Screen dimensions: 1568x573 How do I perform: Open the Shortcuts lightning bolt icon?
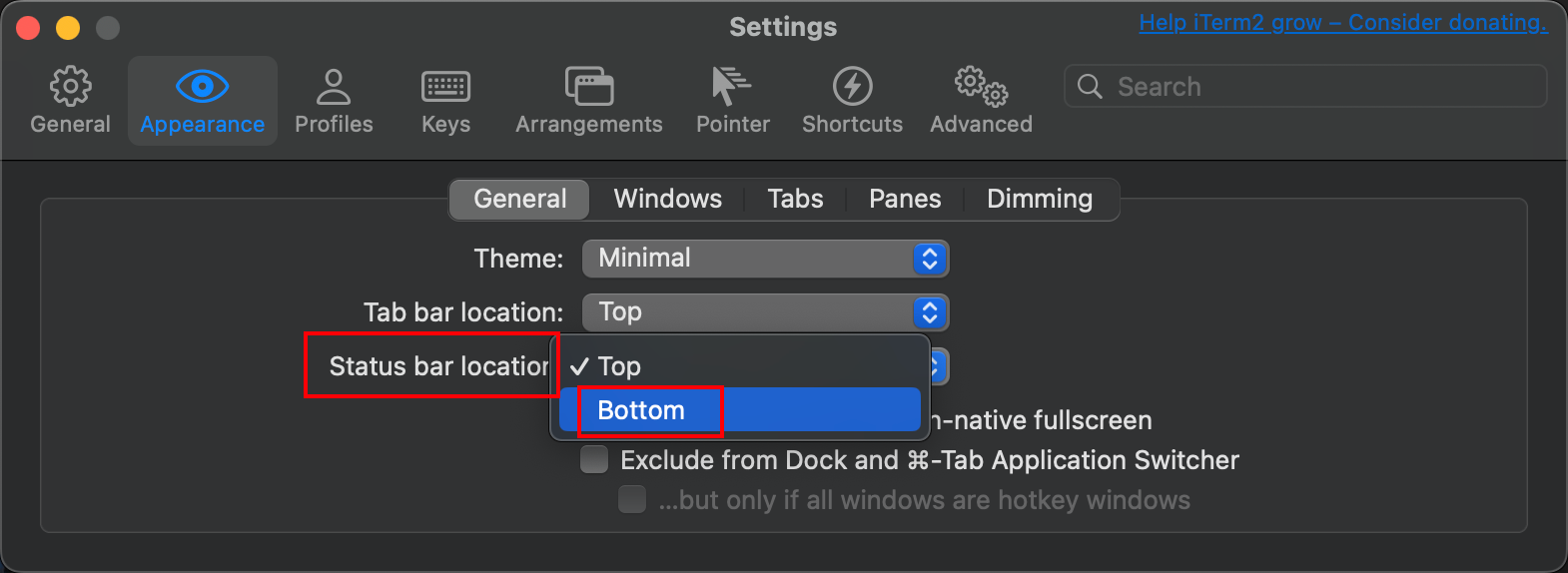tap(852, 87)
